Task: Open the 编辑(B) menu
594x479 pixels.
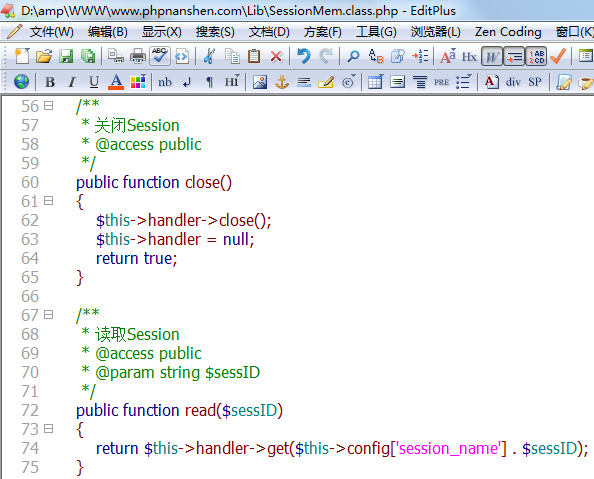Action: coord(108,32)
